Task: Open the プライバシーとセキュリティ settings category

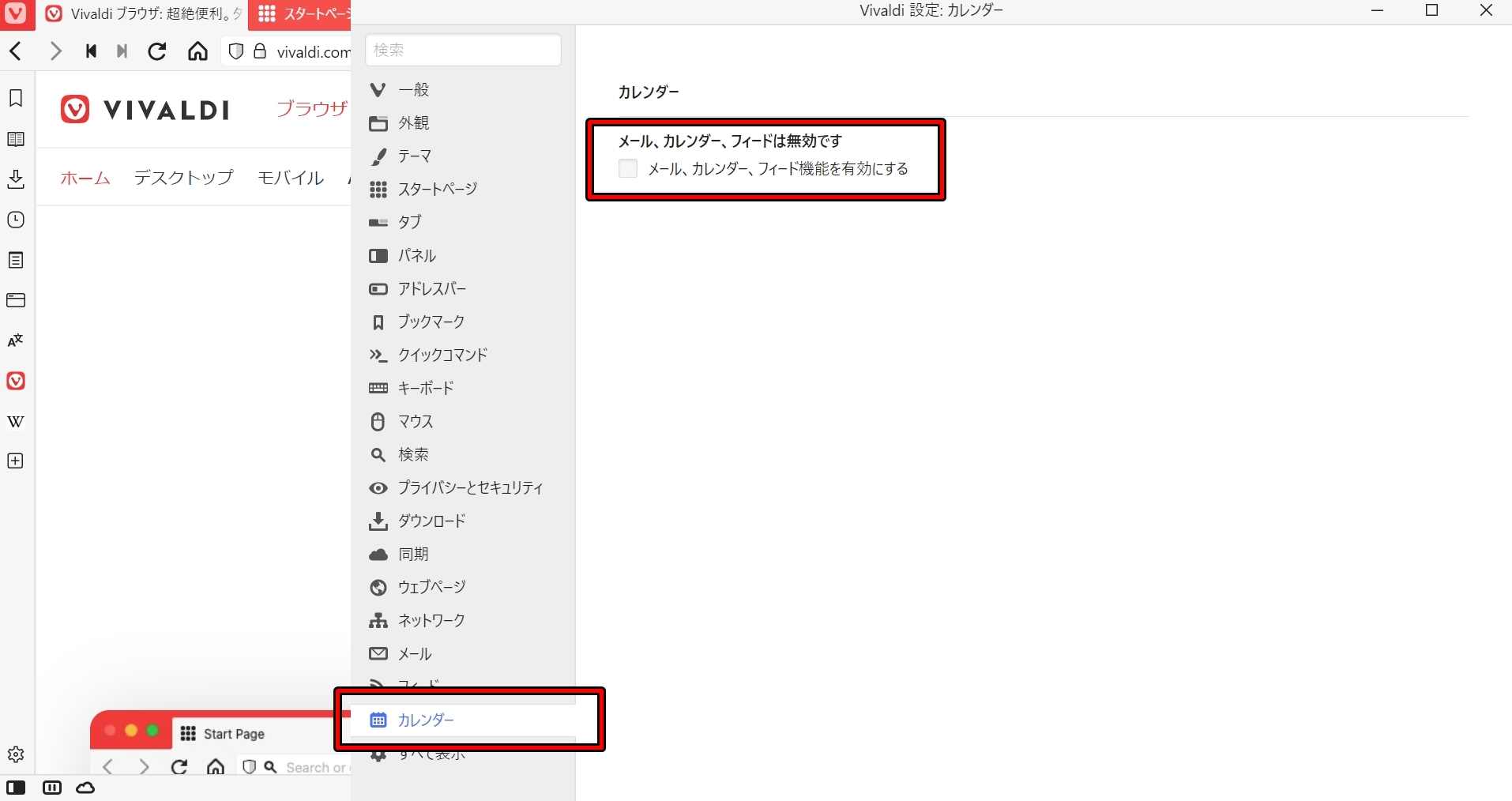Action: [x=463, y=488]
